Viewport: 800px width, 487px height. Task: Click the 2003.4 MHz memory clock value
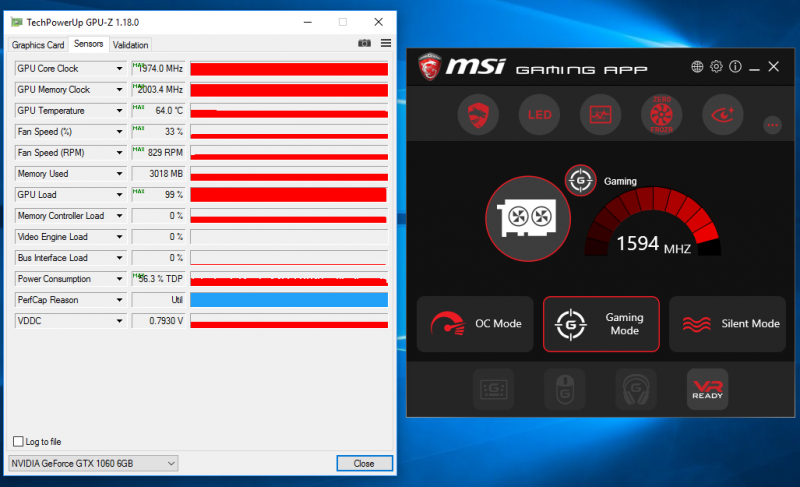tap(157, 89)
